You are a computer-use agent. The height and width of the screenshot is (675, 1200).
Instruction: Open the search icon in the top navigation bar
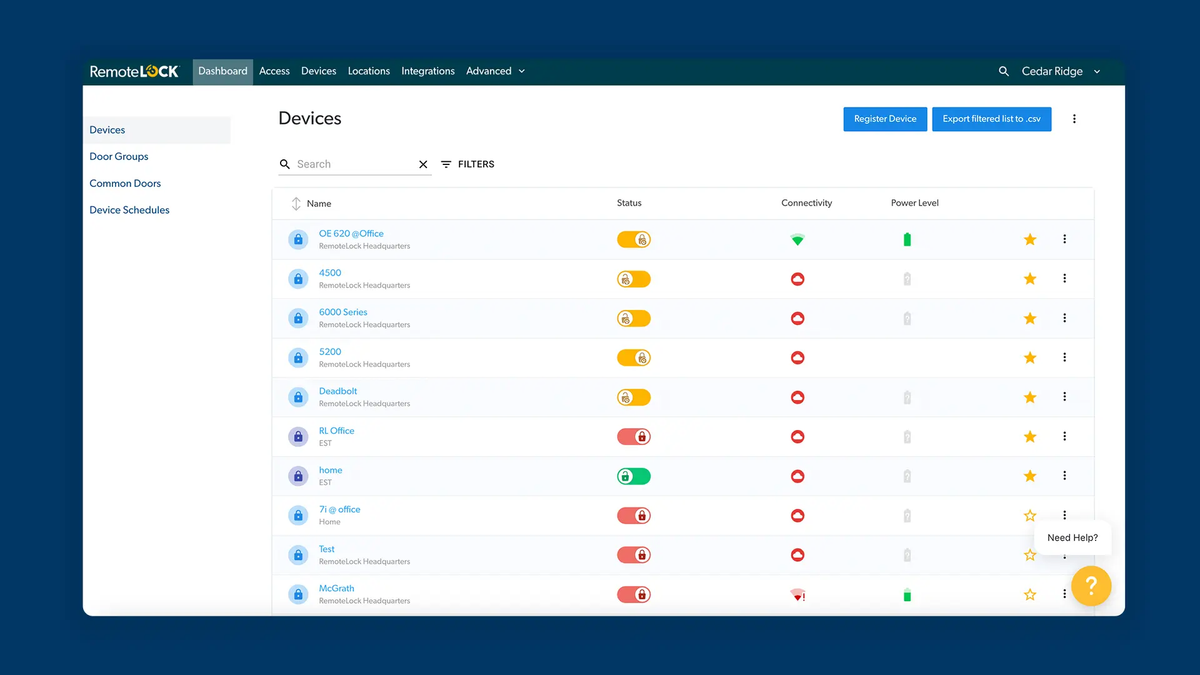click(1003, 71)
